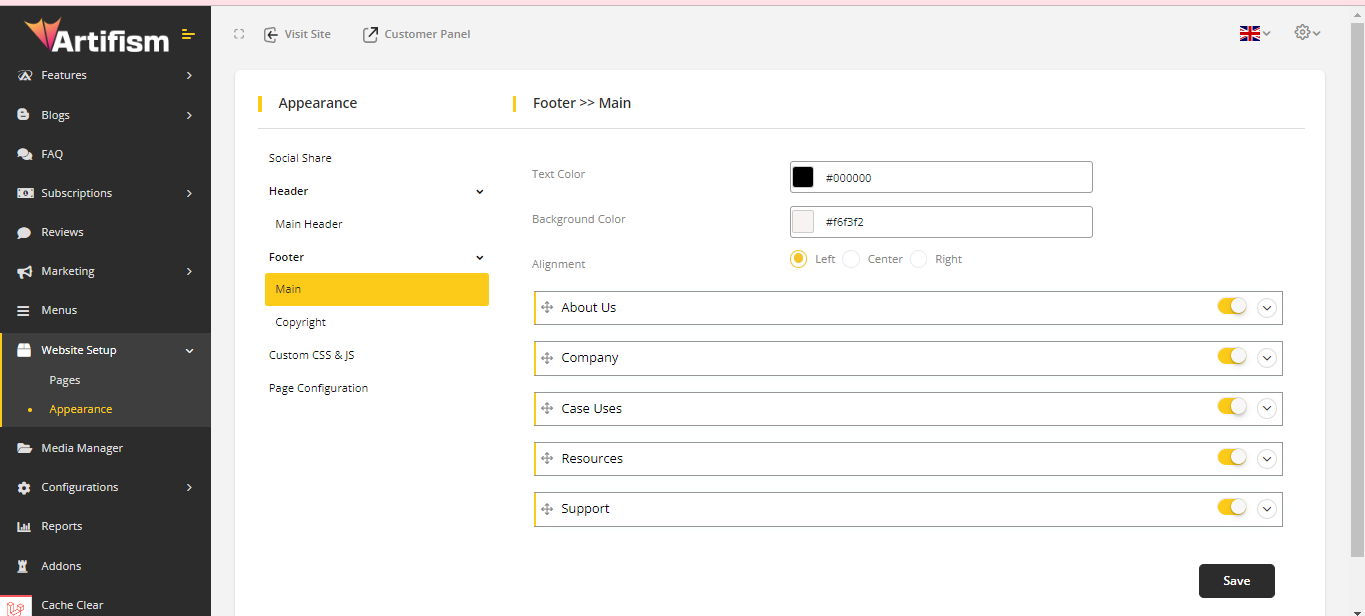Click the fullscreen toggle icon in top bar
The height and width of the screenshot is (616, 1365).
239,34
